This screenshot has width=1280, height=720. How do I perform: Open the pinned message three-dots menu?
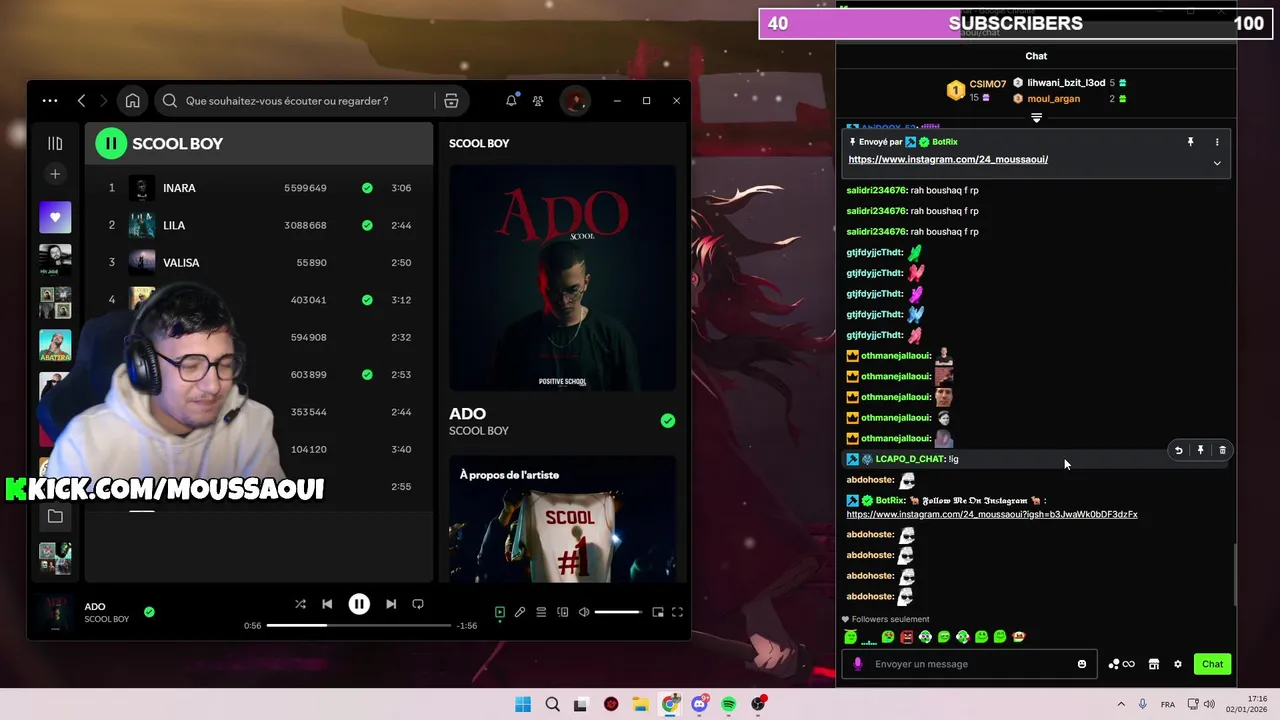(x=1217, y=142)
